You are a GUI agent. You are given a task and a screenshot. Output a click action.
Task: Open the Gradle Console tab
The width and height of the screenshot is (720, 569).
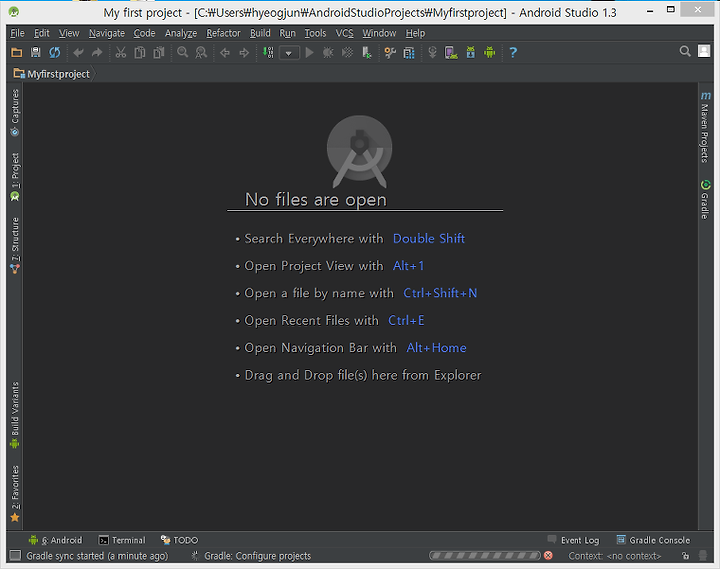click(x=653, y=540)
